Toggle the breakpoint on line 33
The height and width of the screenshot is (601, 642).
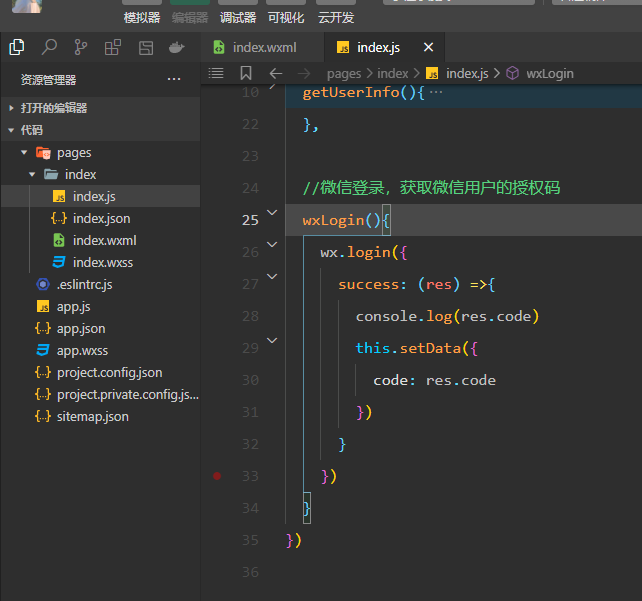(x=217, y=476)
